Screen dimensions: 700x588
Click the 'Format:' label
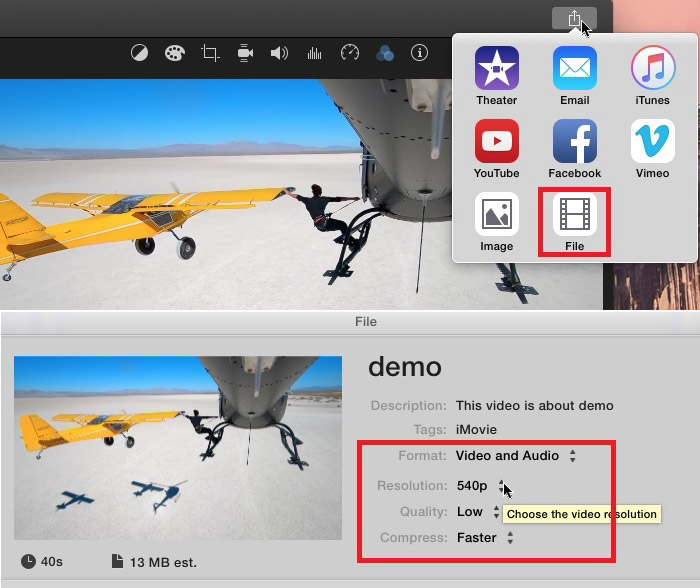click(x=422, y=455)
